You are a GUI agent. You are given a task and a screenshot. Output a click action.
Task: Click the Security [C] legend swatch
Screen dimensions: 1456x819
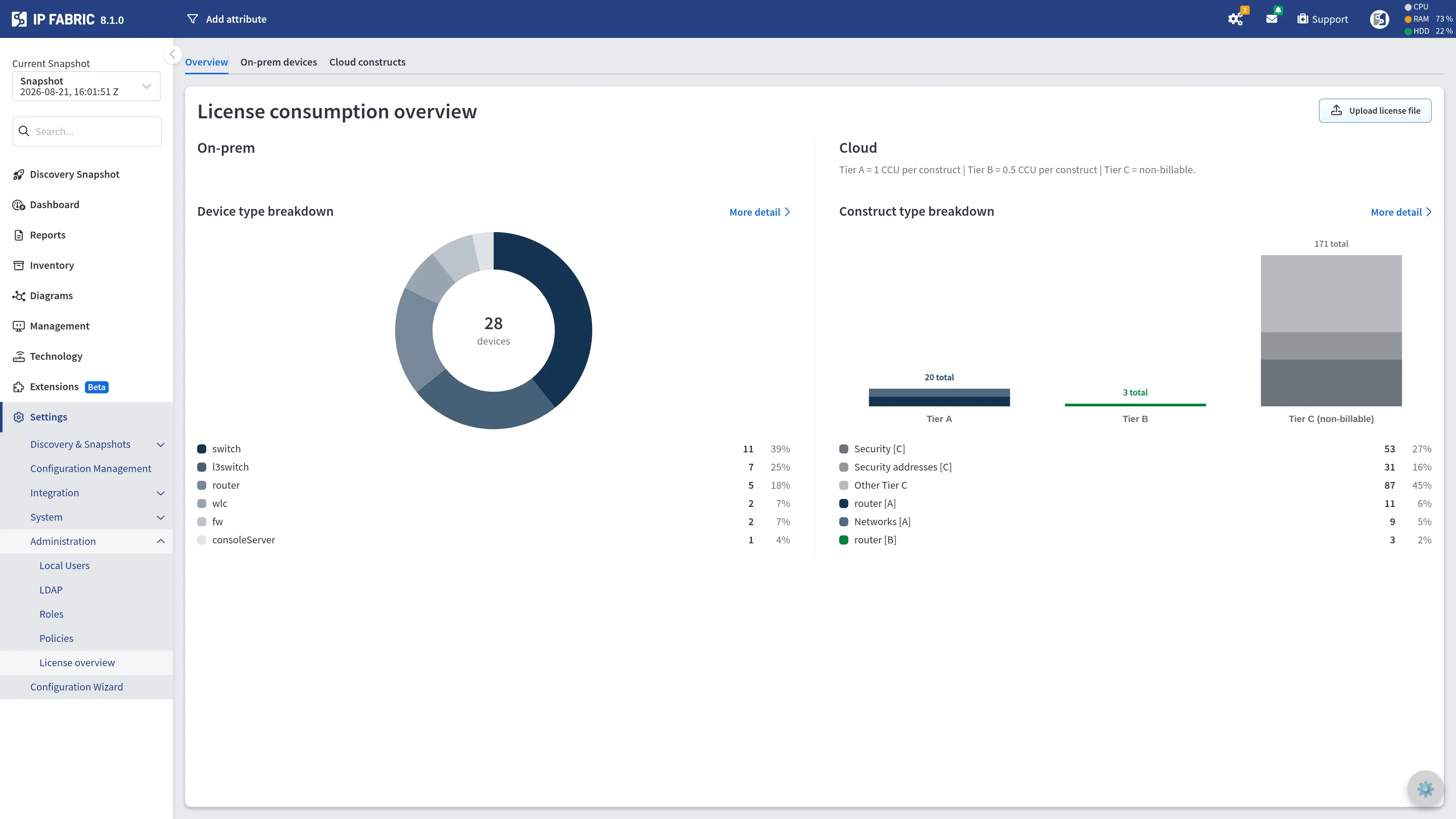[x=844, y=449]
